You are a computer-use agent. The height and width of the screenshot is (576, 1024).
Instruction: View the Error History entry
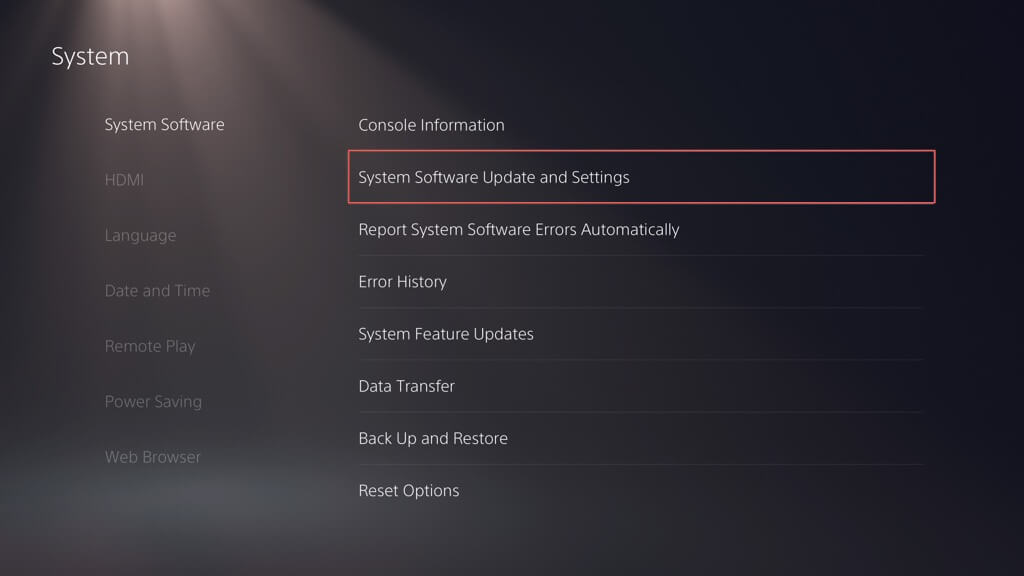click(x=402, y=282)
